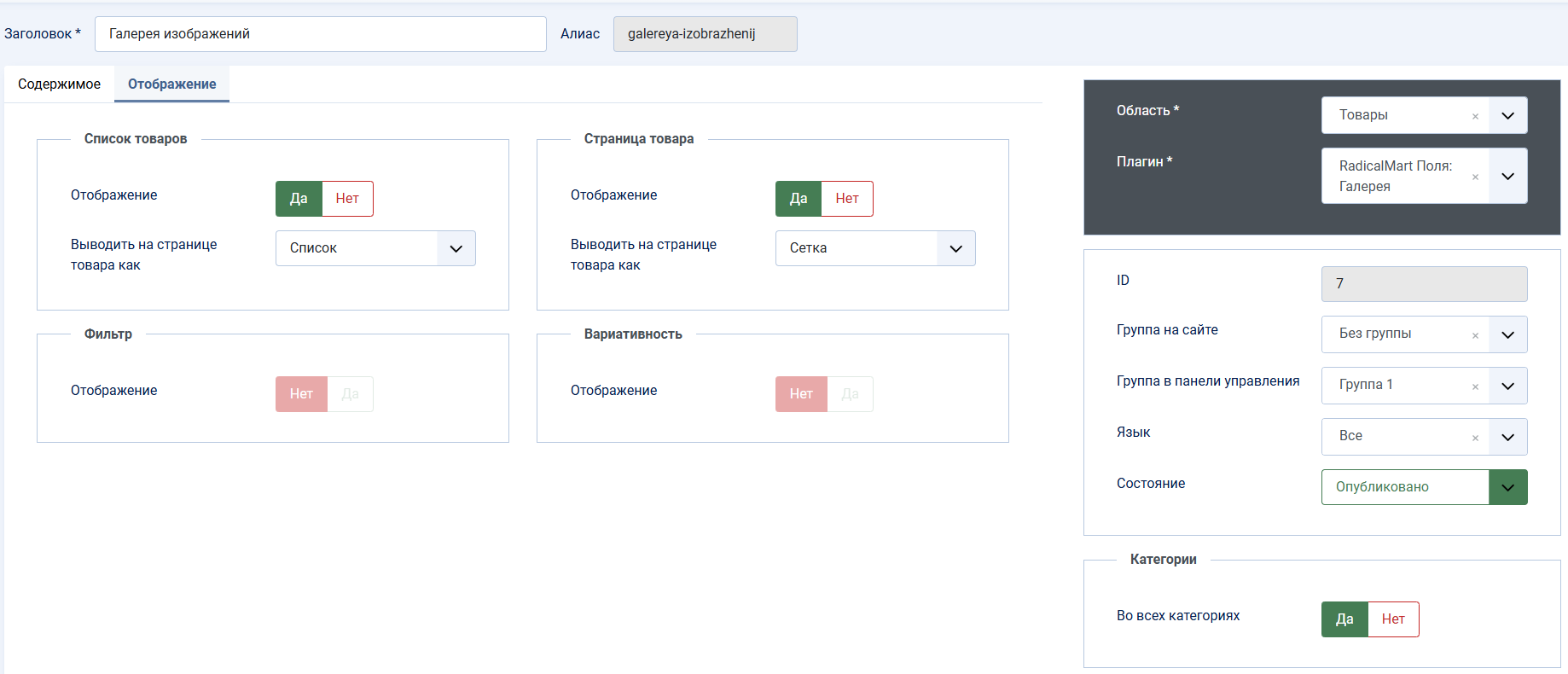Set Страница товара Отображение to Нет
This screenshot has width=1568, height=674.
847,199
